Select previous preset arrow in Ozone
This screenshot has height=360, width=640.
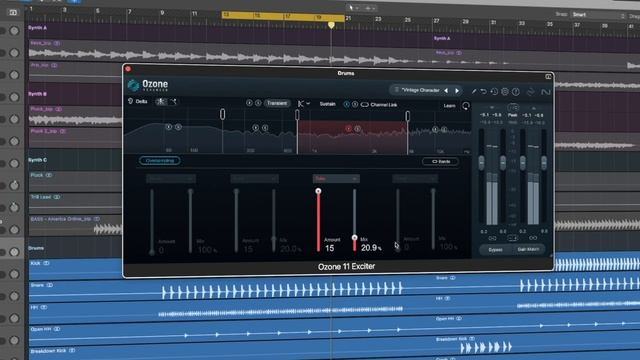point(446,91)
